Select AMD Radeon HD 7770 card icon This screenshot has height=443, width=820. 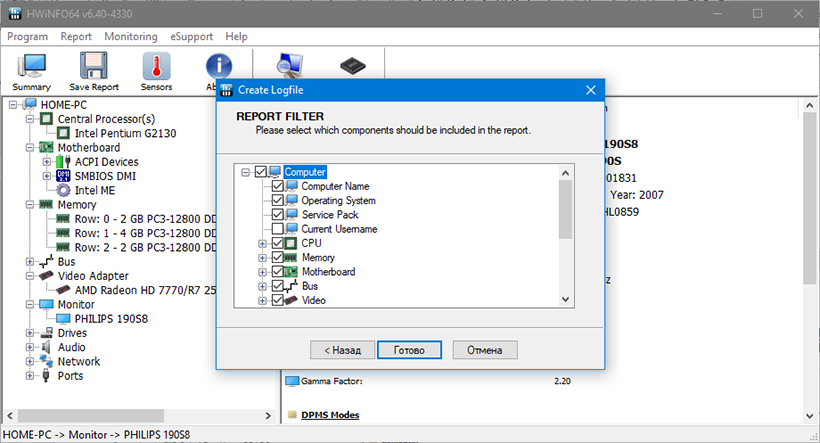pyautogui.click(x=63, y=289)
